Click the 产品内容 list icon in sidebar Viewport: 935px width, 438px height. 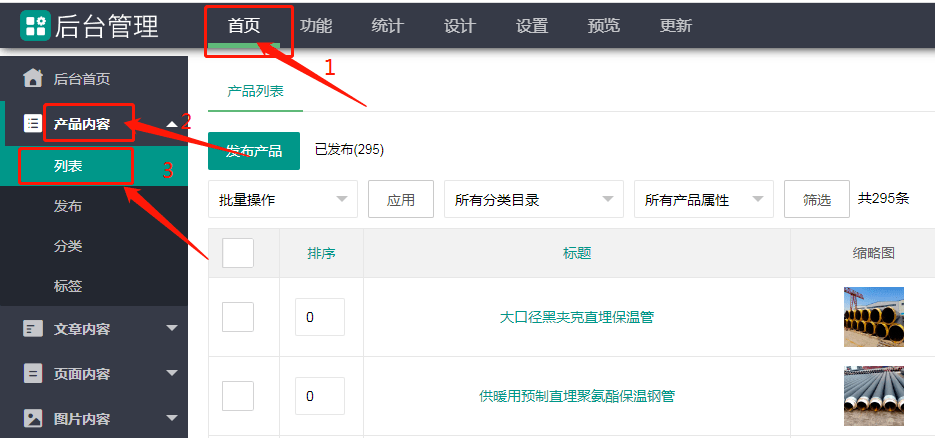point(33,124)
